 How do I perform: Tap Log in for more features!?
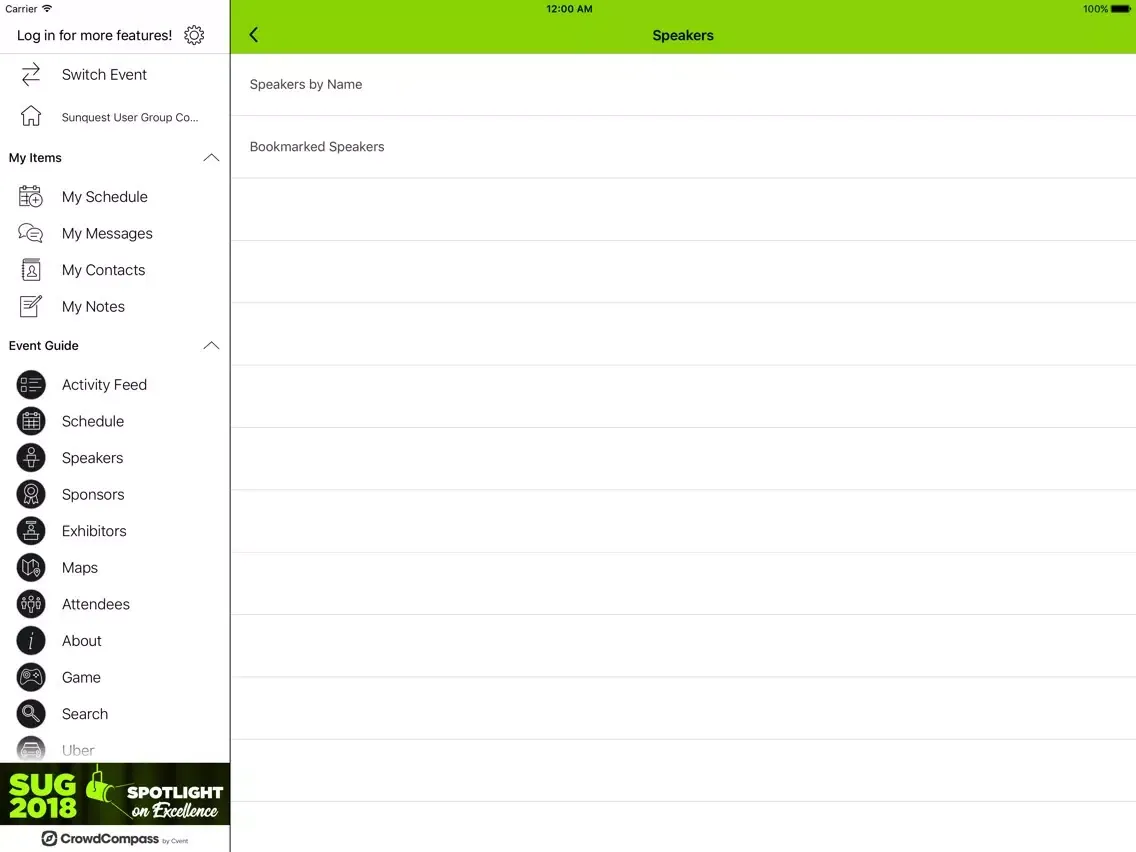click(94, 35)
